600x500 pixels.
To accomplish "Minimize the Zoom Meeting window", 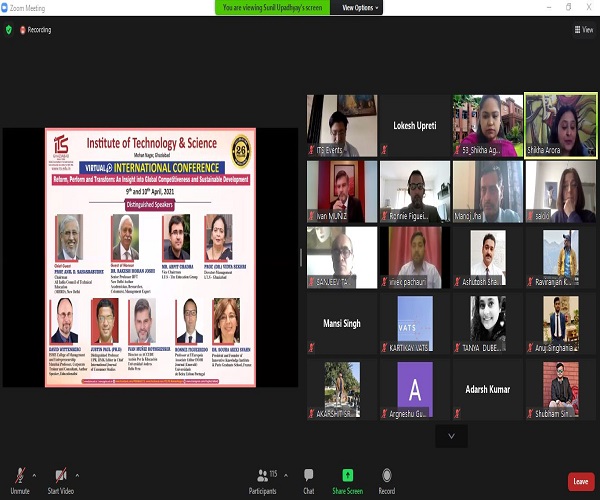I will (x=549, y=7).
